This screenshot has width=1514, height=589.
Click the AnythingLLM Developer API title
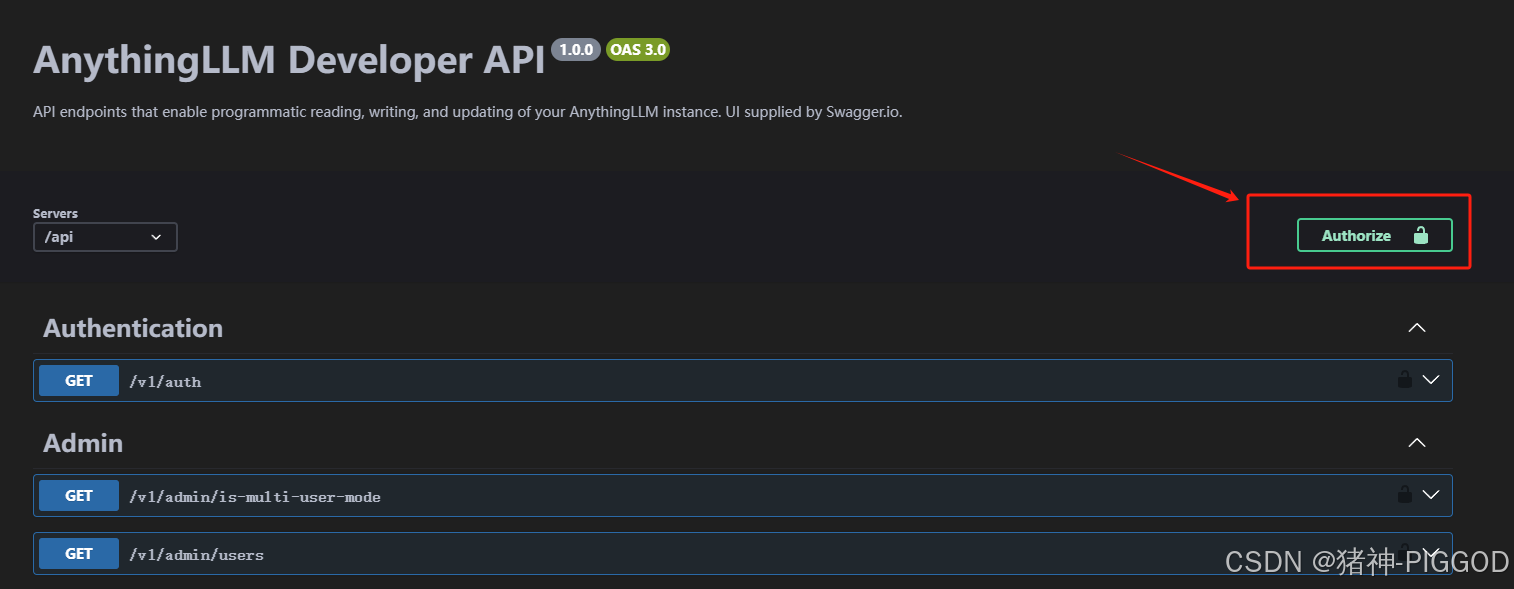pyautogui.click(x=289, y=60)
